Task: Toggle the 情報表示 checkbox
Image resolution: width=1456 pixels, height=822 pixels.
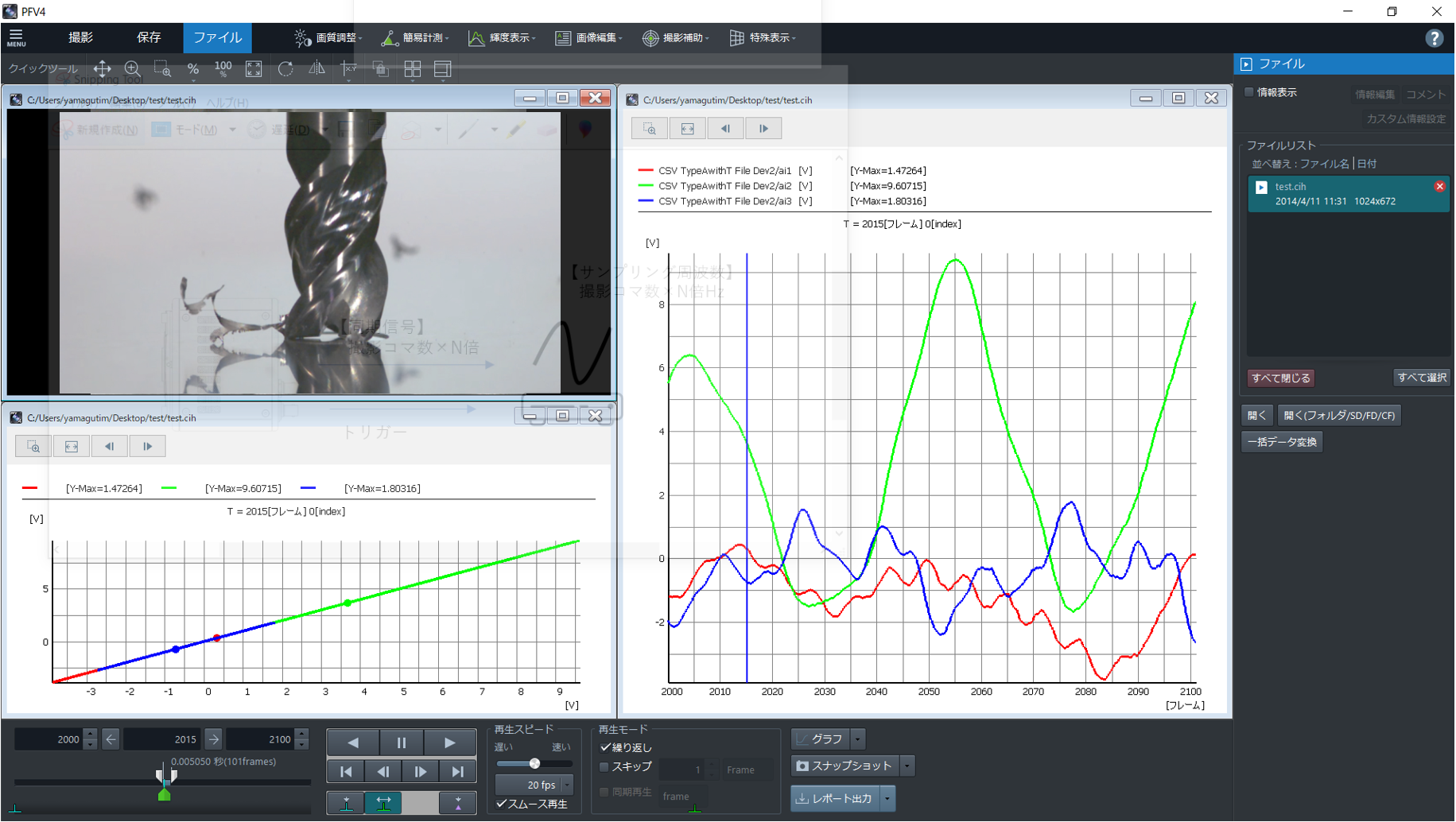Action: coord(1249,92)
